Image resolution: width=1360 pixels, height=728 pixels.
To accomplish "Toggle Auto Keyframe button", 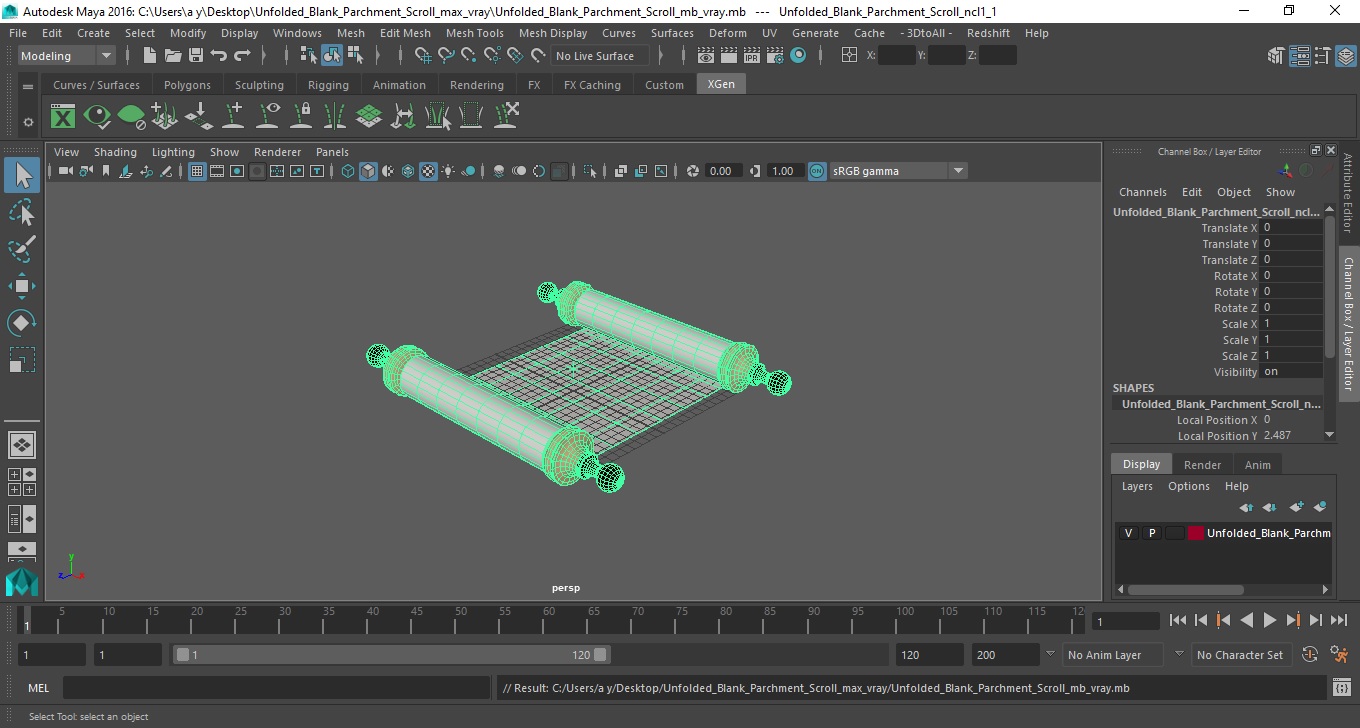I will click(x=1310, y=655).
